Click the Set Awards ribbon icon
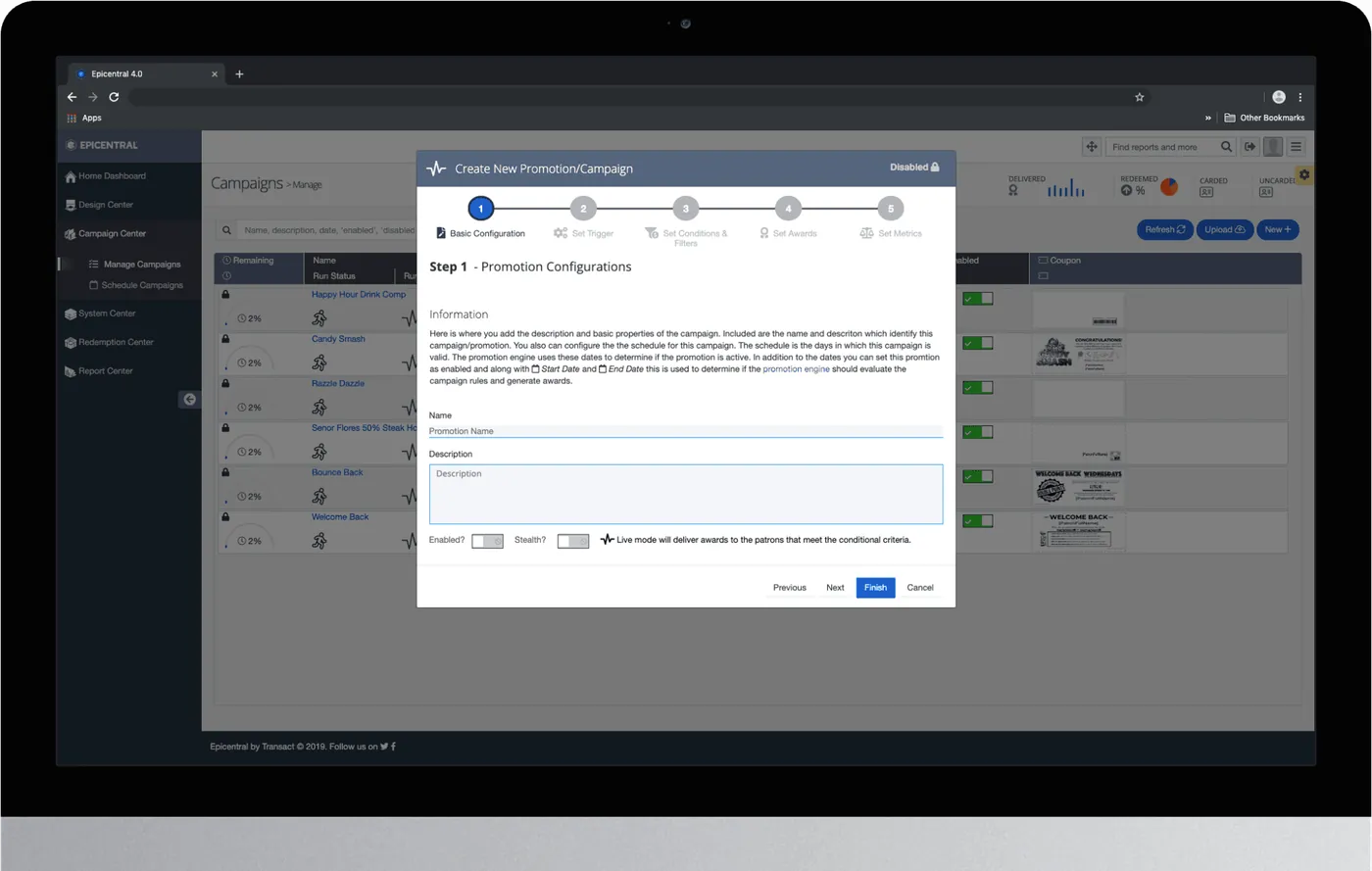 764,233
